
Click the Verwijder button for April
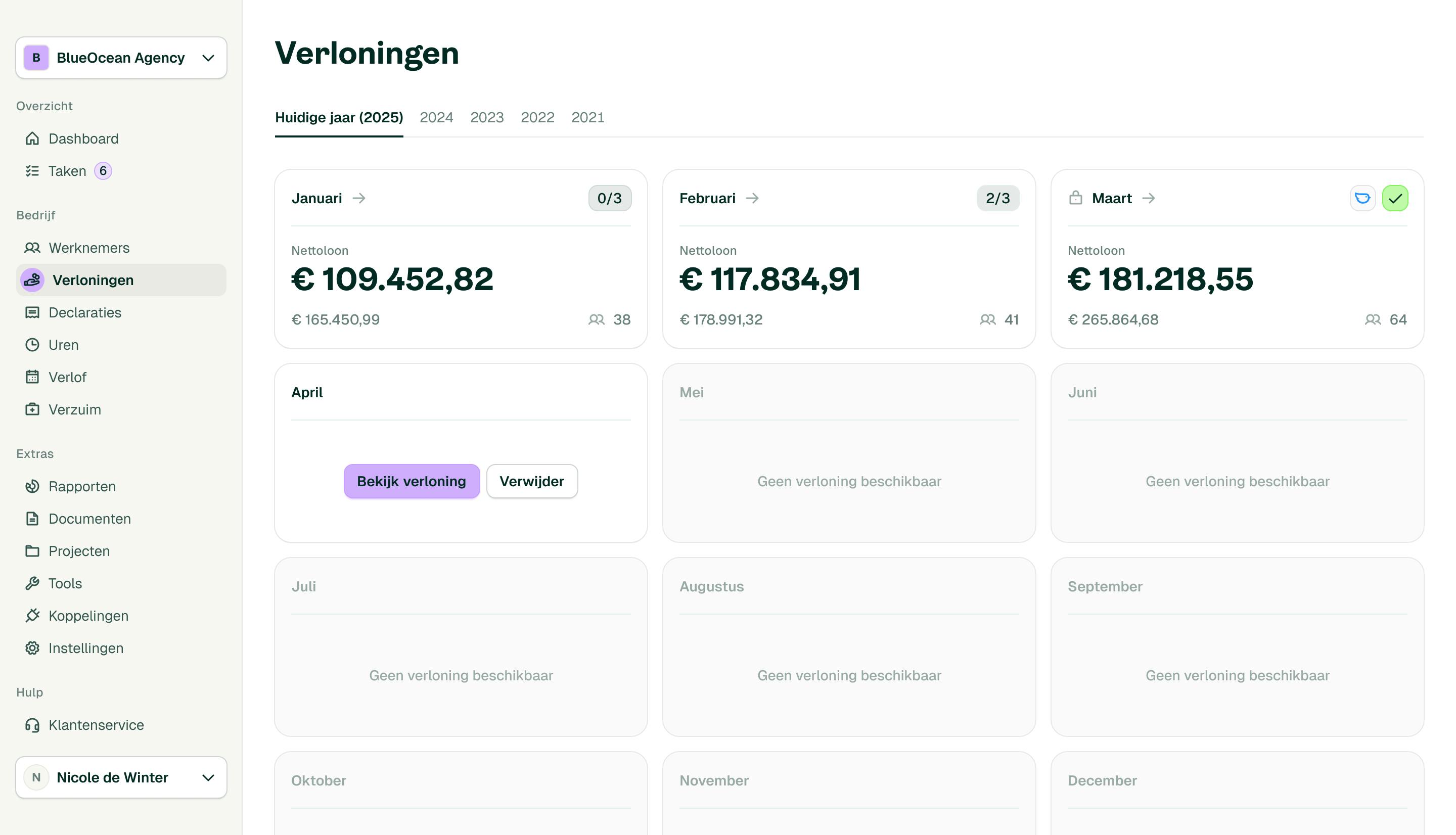click(531, 481)
